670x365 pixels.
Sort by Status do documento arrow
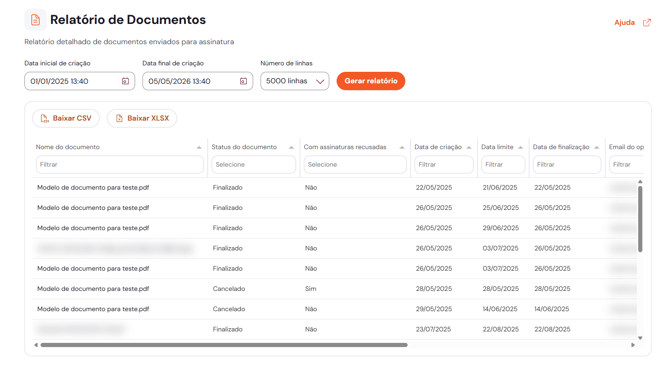pyautogui.click(x=291, y=147)
